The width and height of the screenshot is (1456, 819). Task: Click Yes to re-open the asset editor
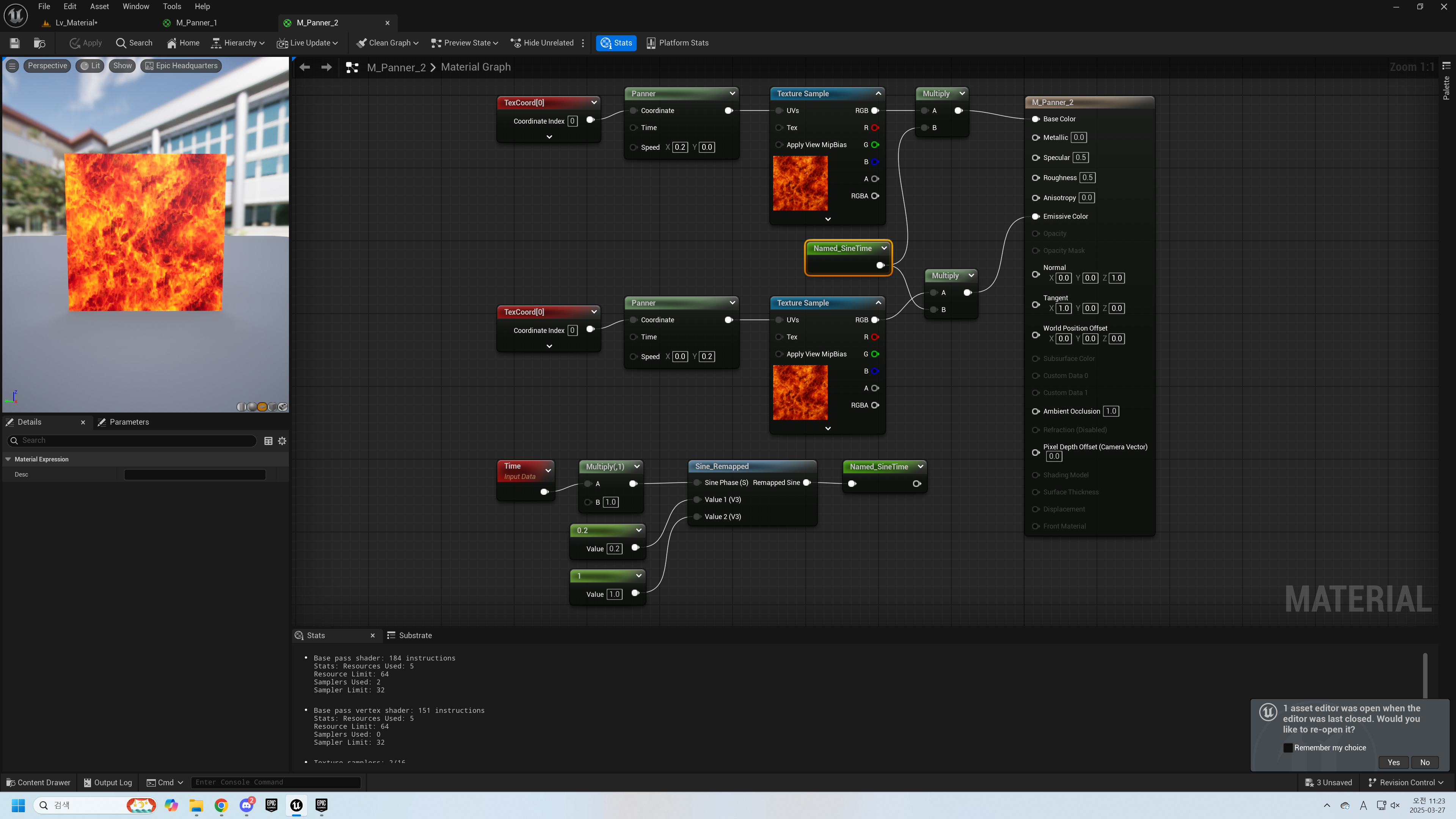1393,763
